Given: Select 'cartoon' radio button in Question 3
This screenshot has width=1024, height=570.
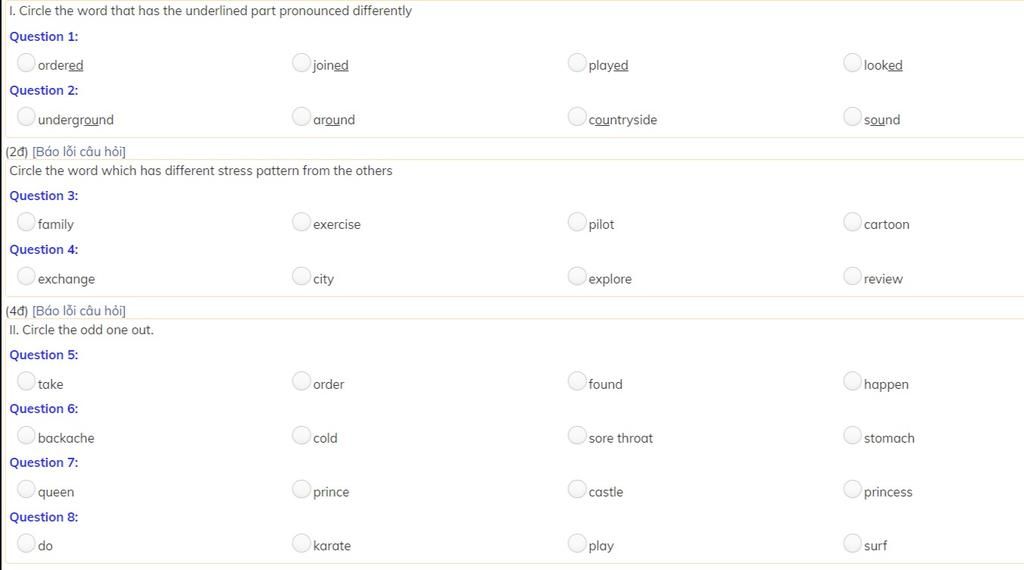Looking at the screenshot, I should point(852,222).
